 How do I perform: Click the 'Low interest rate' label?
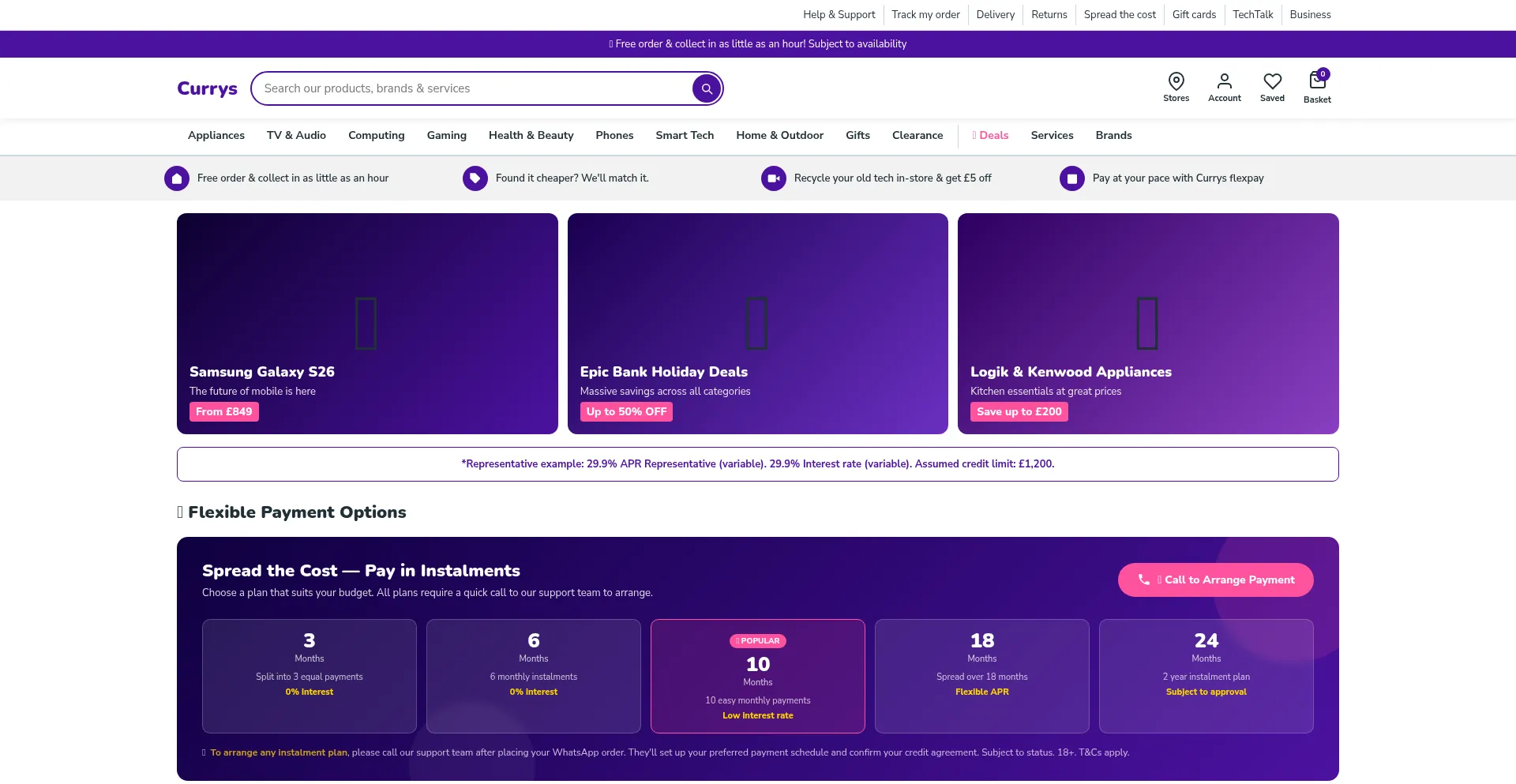click(x=758, y=716)
